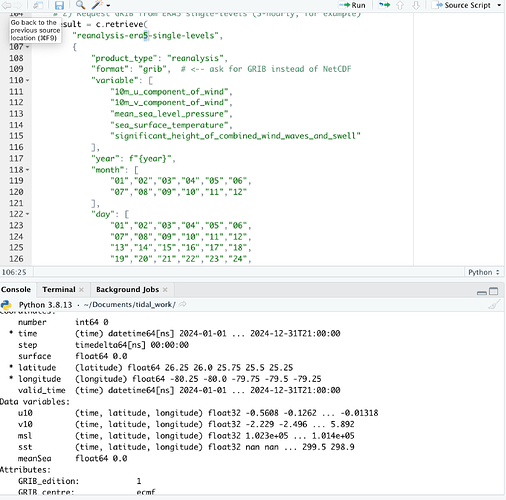Collapse the variable list fold at line 110
The width and height of the screenshot is (506, 500).
pos(28,80)
